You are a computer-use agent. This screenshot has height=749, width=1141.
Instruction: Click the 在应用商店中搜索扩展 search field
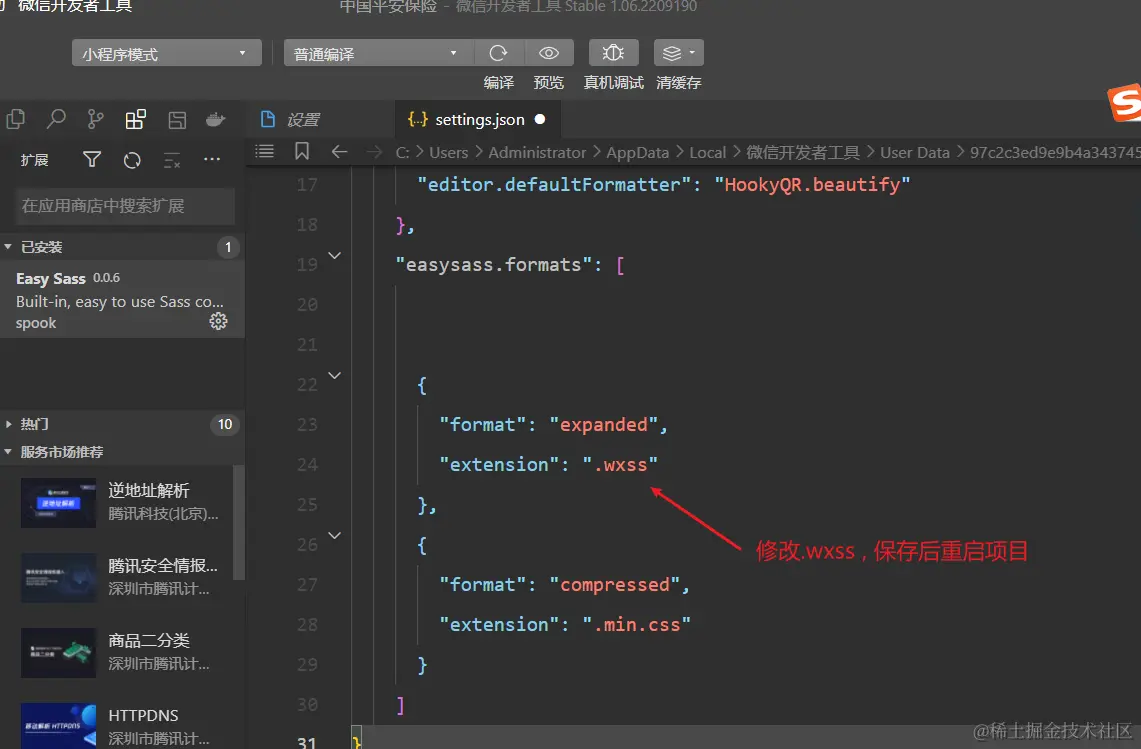tap(125, 206)
